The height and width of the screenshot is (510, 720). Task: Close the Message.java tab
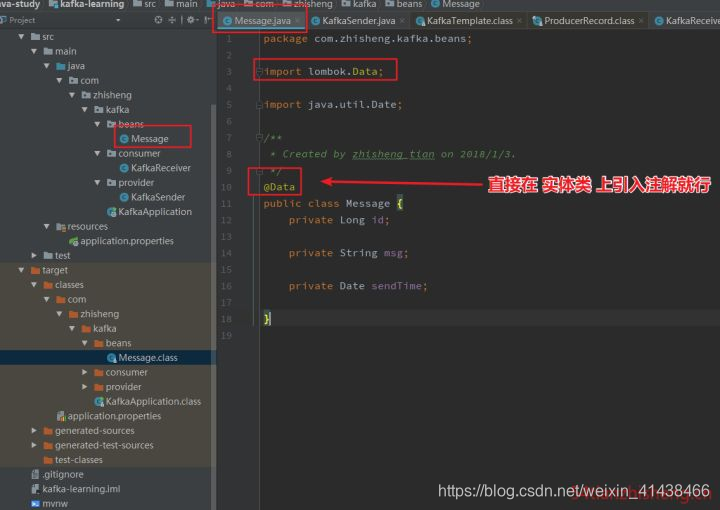pos(298,21)
